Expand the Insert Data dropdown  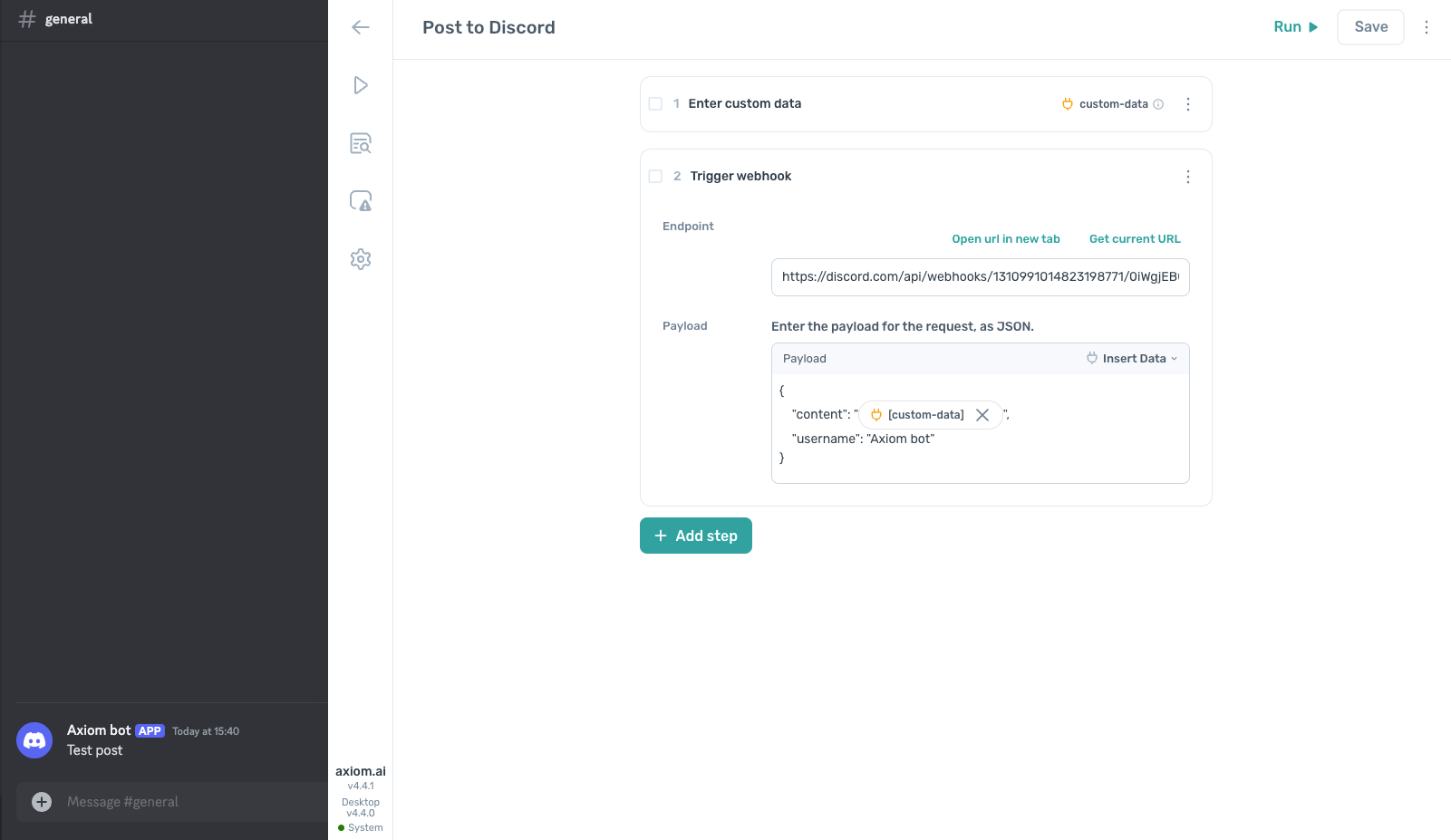1132,359
